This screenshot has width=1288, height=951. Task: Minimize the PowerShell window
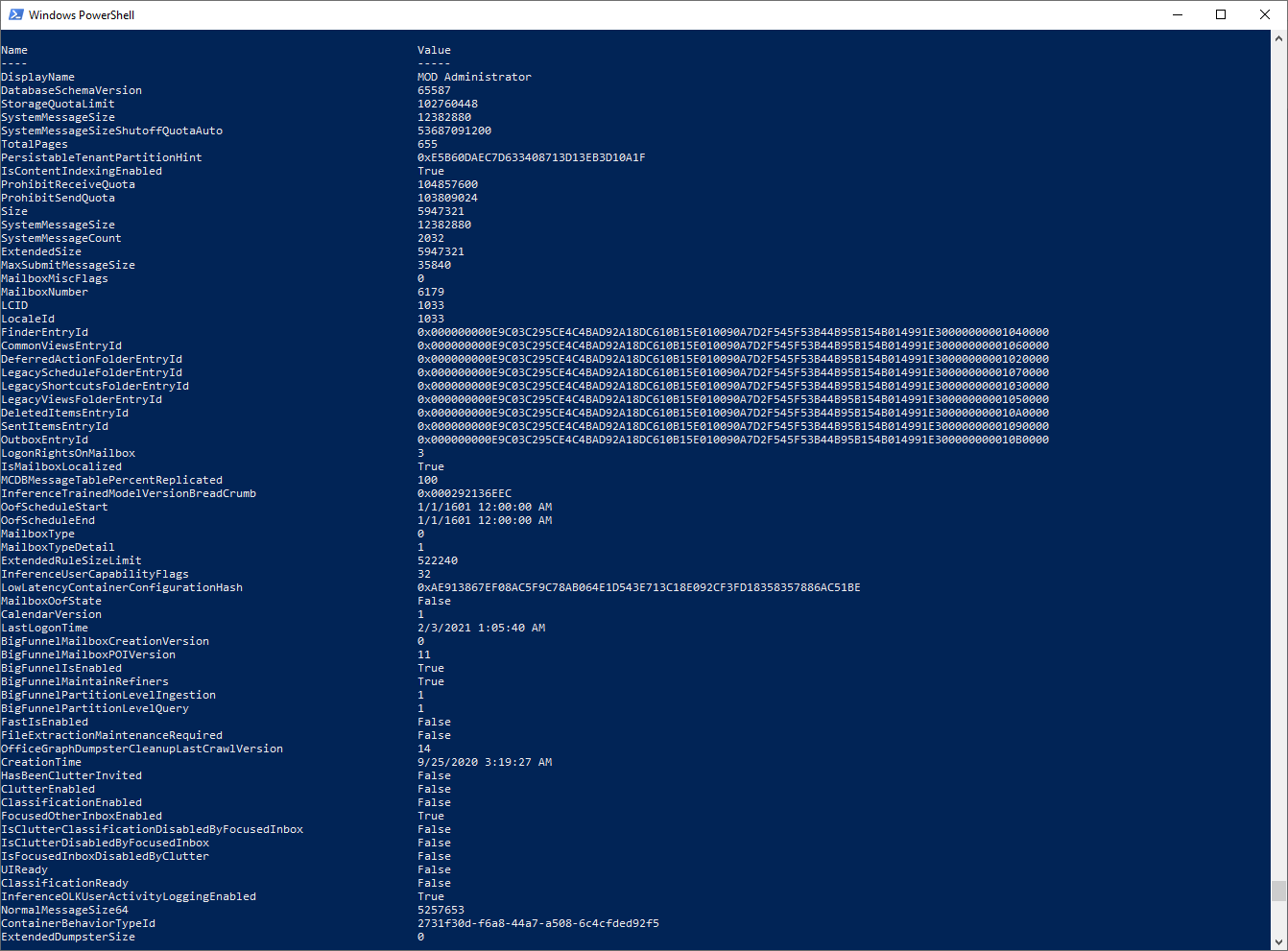(1178, 13)
